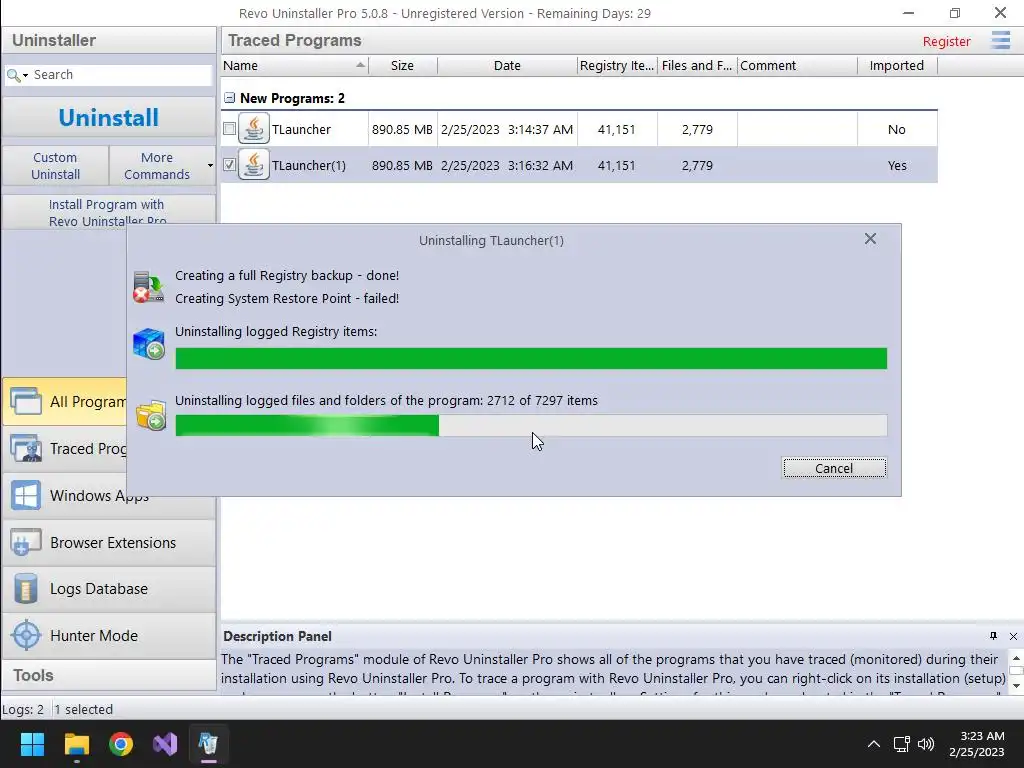Screen dimensions: 1024x768
Task: Open the volume tray icon
Action: tap(925, 744)
